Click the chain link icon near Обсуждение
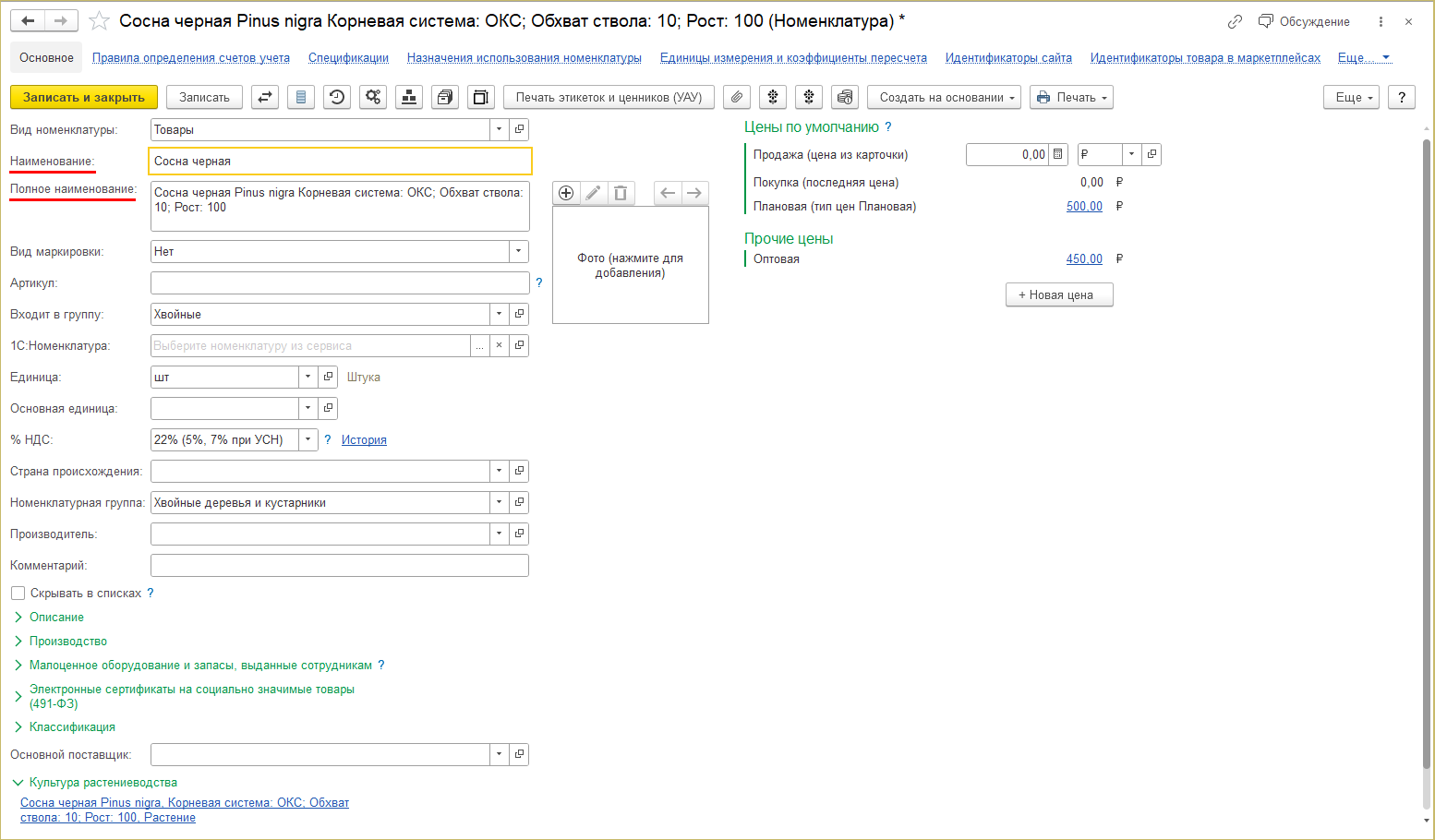 pos(1235,21)
